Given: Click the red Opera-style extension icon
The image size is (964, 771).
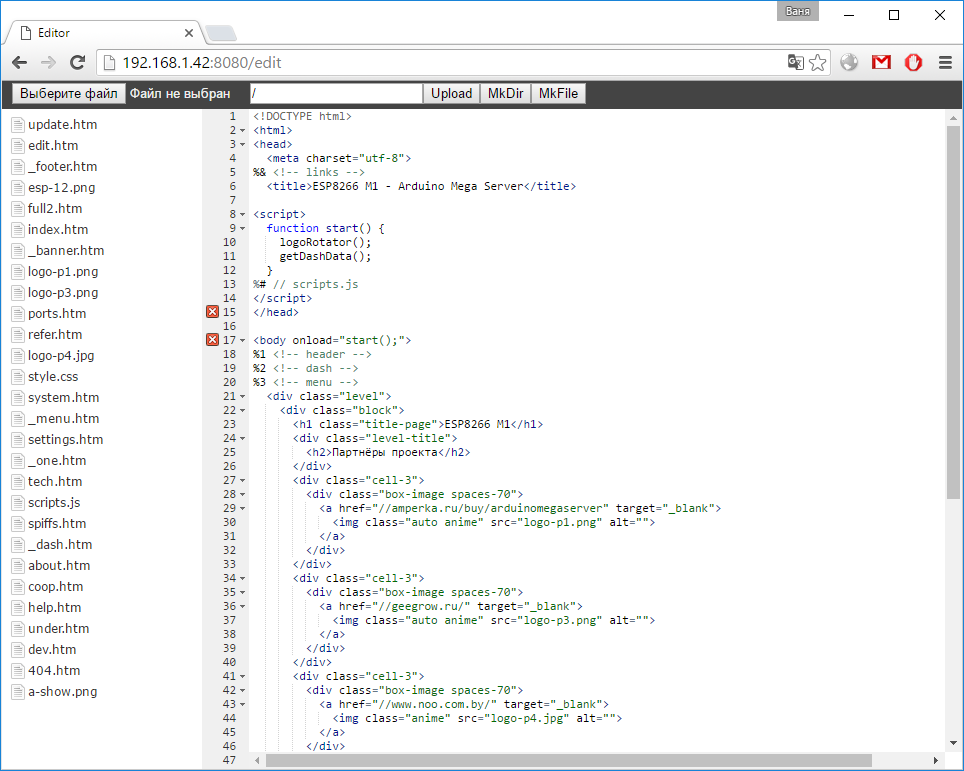Looking at the screenshot, I should pyautogui.click(x=912, y=63).
